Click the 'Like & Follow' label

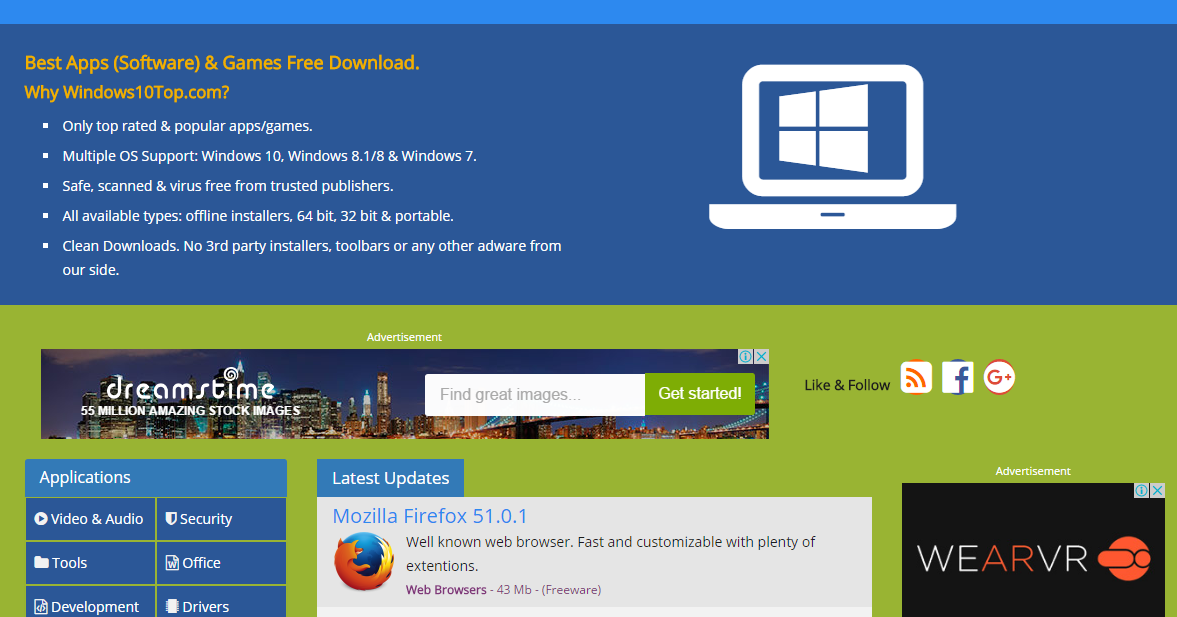click(847, 385)
